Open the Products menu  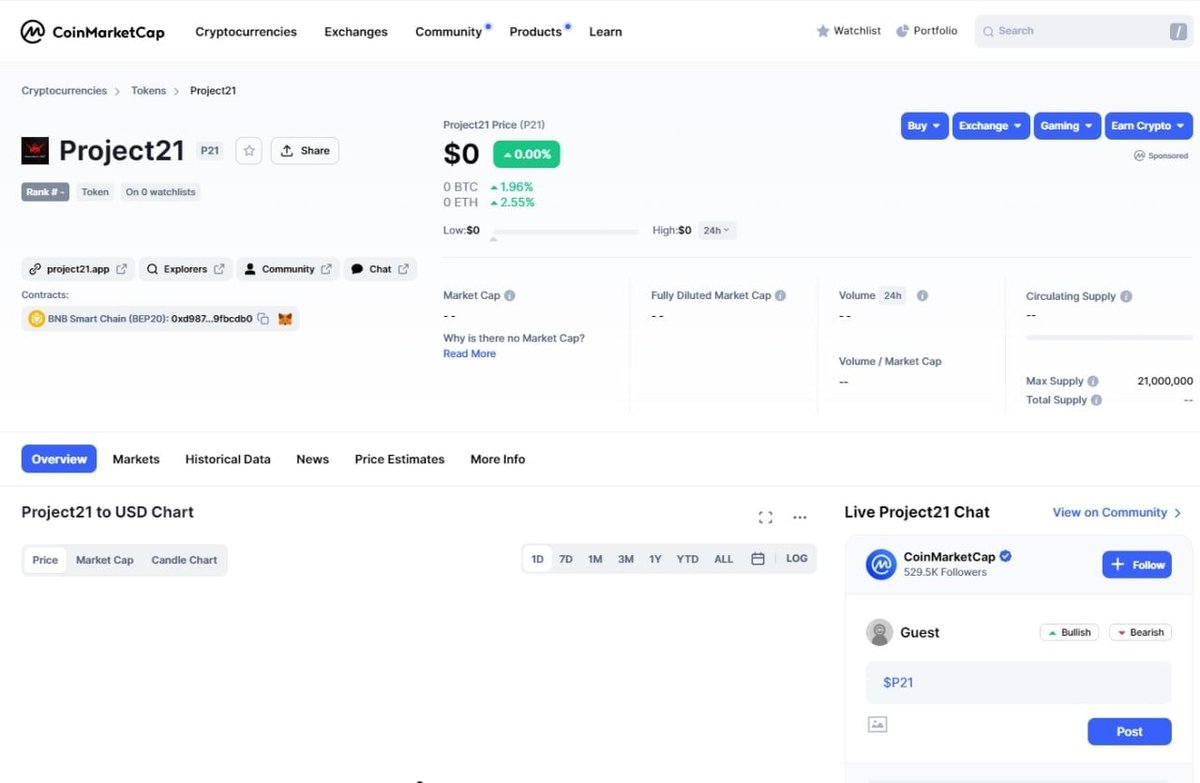[x=536, y=32]
